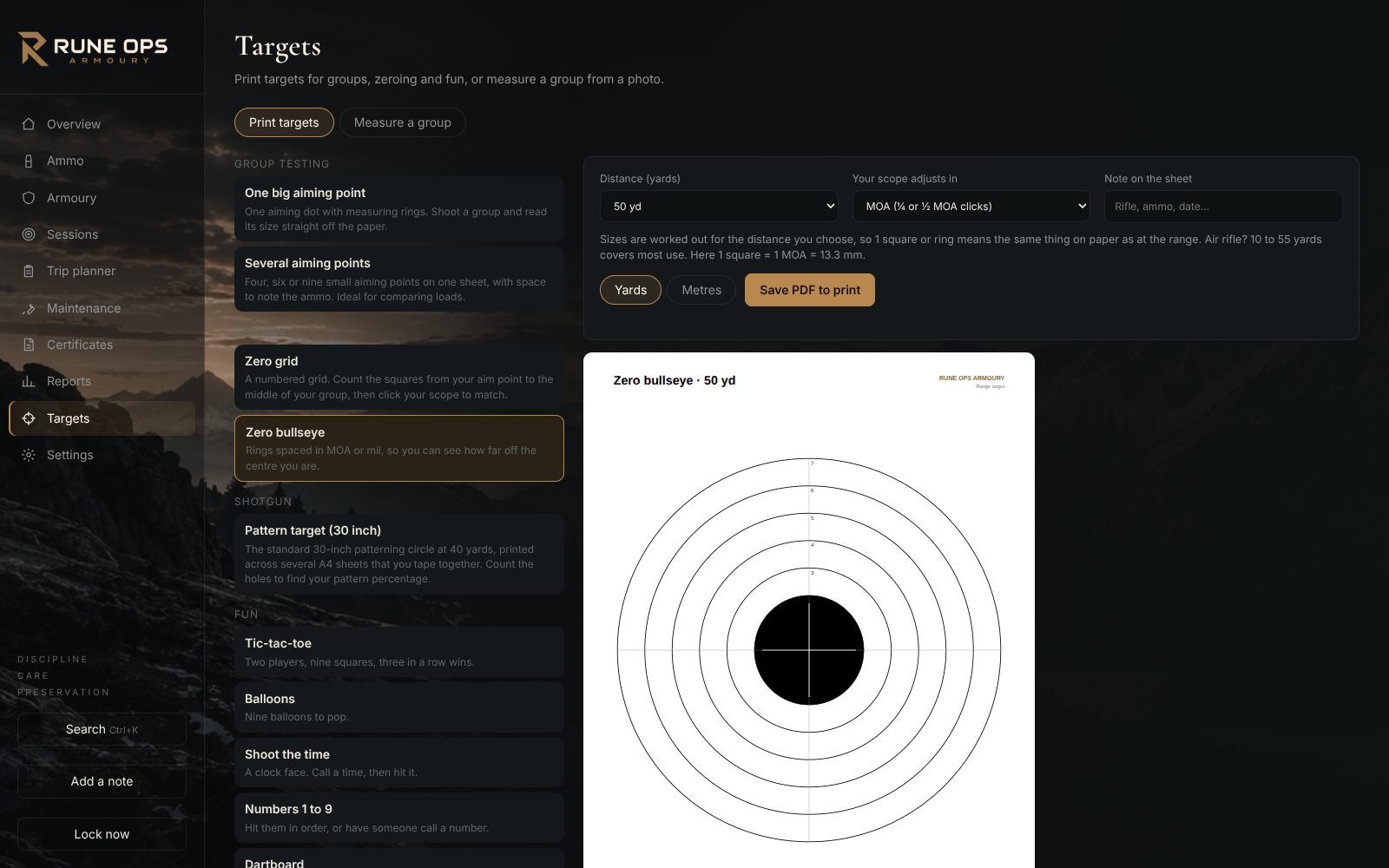Pick the Tic-tac-toe target card
Image resolution: width=1389 pixels, height=868 pixels.
(399, 652)
